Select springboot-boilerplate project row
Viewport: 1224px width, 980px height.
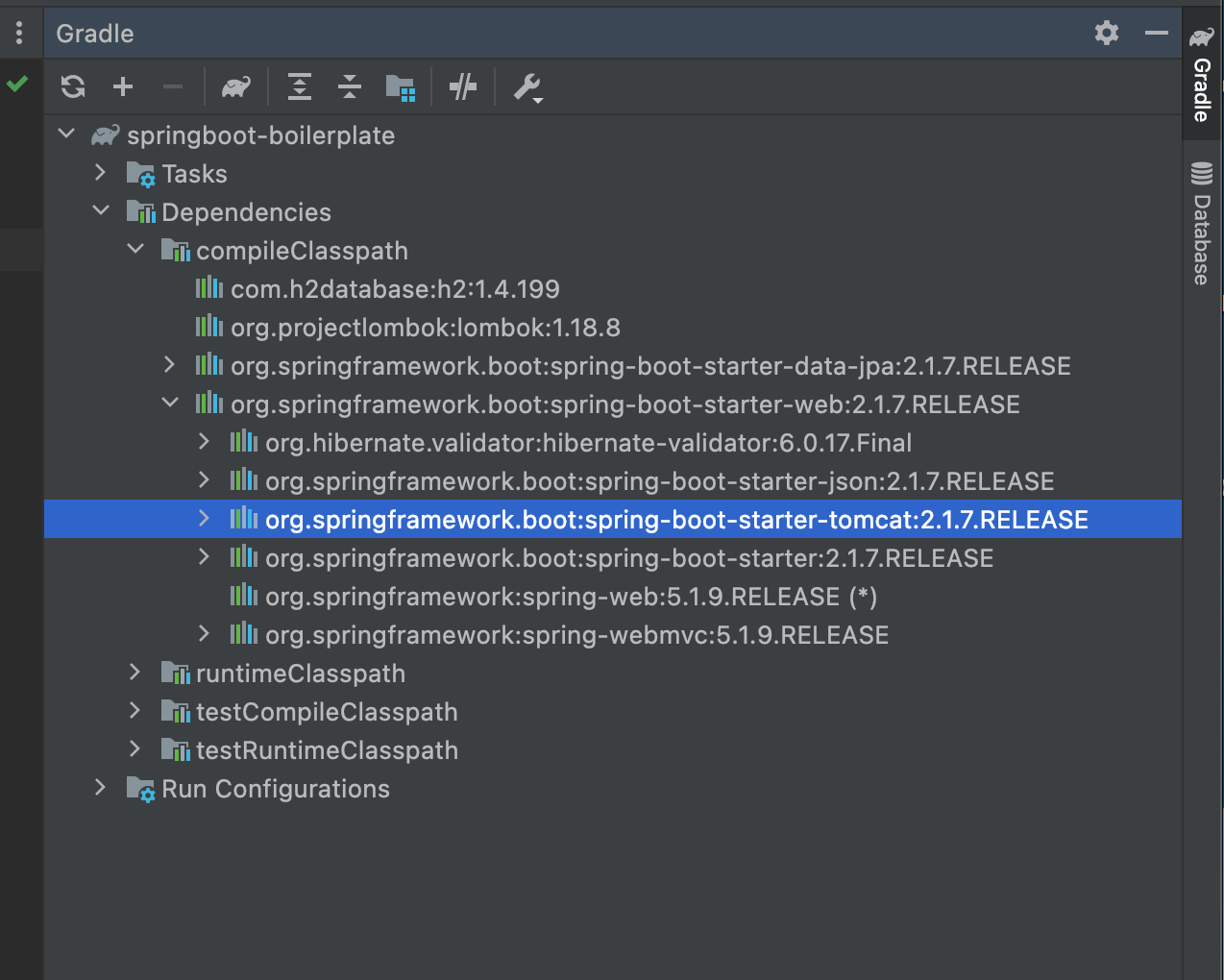click(x=613, y=135)
